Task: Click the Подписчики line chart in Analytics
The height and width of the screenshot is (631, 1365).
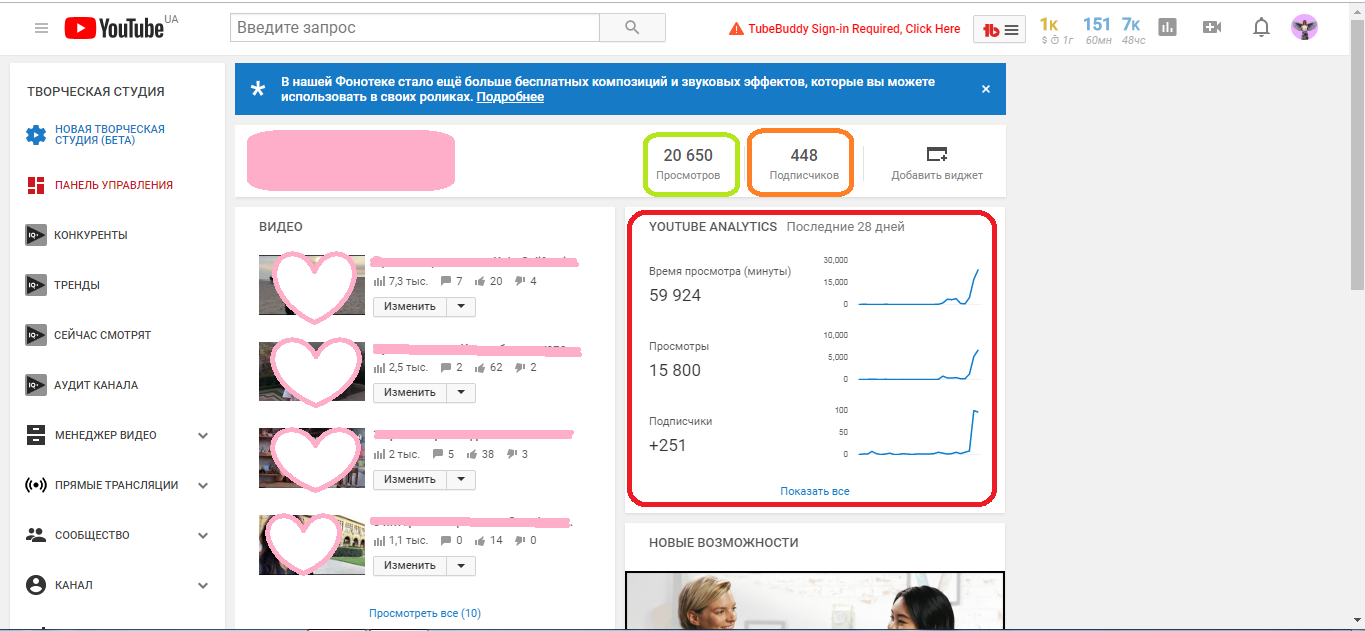Action: (x=918, y=432)
